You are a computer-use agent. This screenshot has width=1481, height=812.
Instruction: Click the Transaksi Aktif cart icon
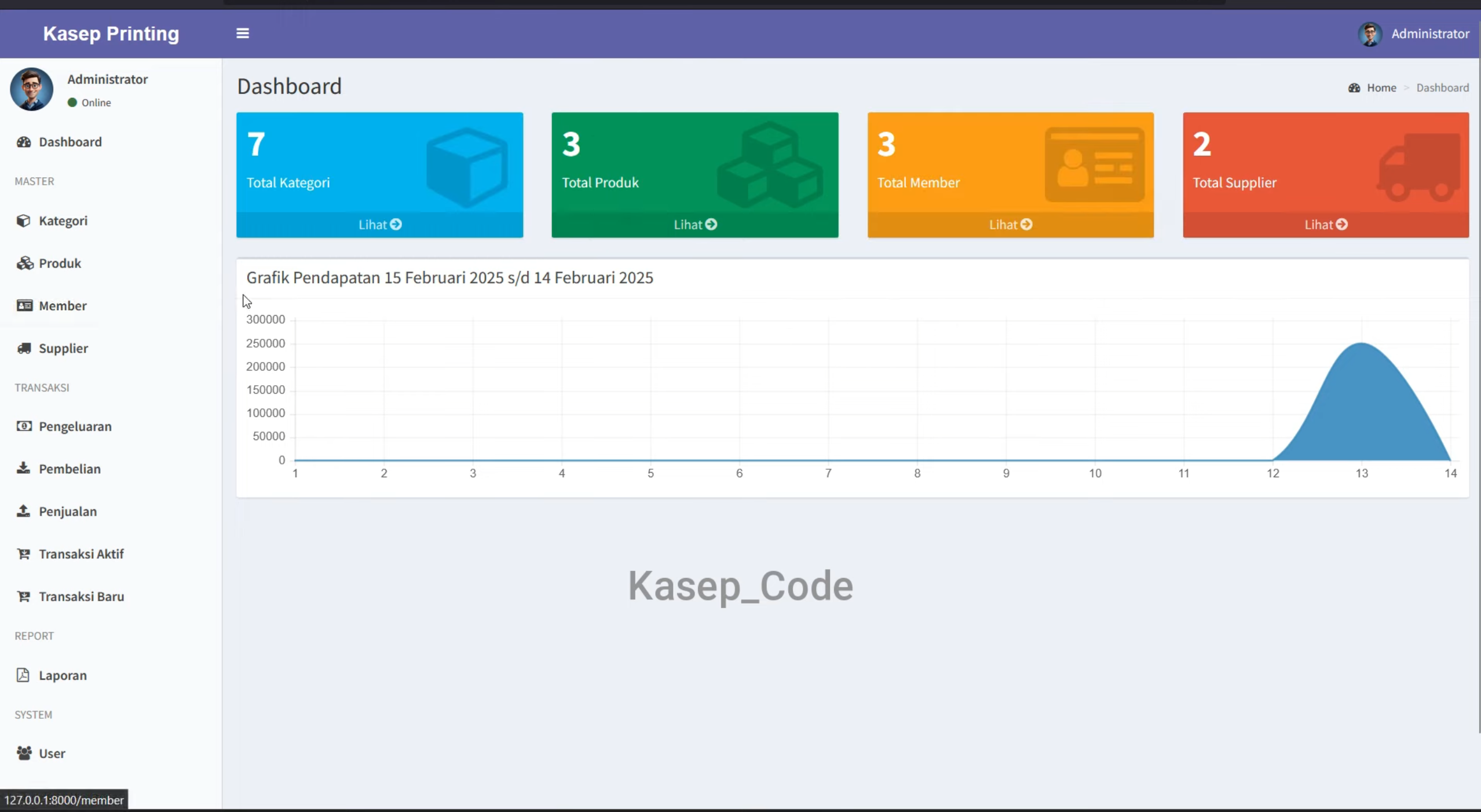[24, 554]
